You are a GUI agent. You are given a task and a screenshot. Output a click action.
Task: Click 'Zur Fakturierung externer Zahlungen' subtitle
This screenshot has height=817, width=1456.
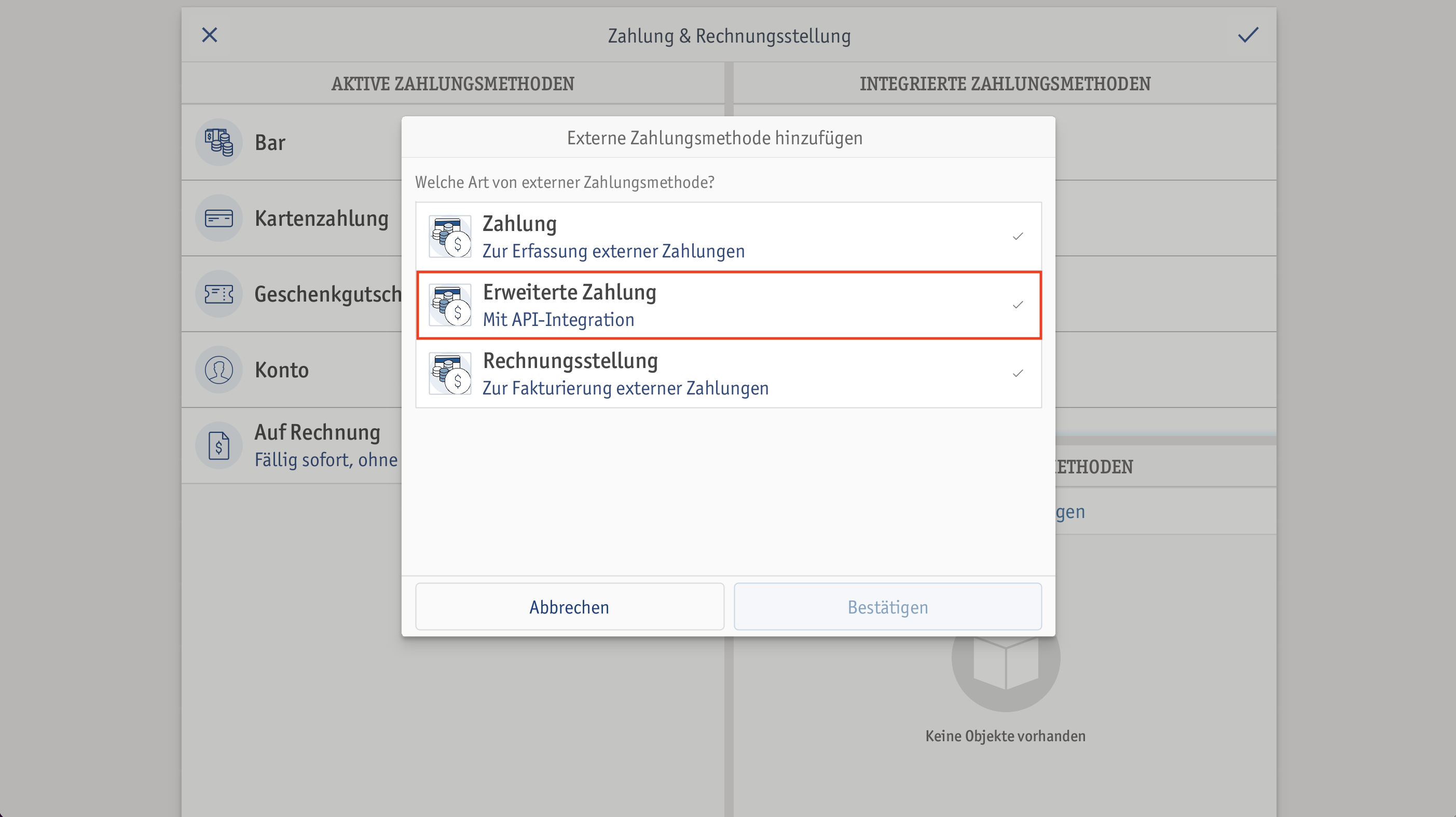[625, 388]
